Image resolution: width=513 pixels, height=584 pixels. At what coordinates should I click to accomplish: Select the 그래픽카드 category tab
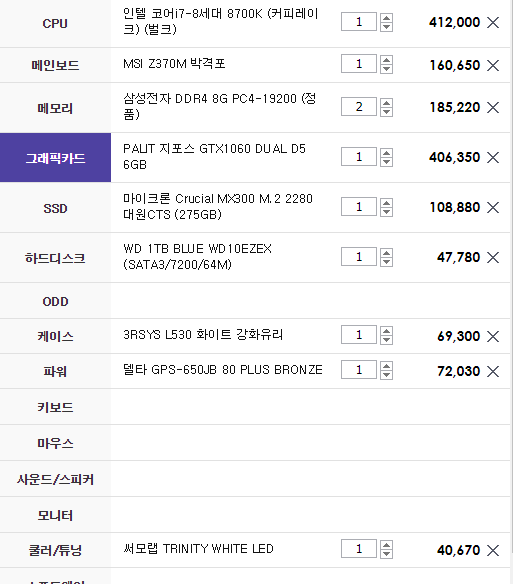pos(56,158)
